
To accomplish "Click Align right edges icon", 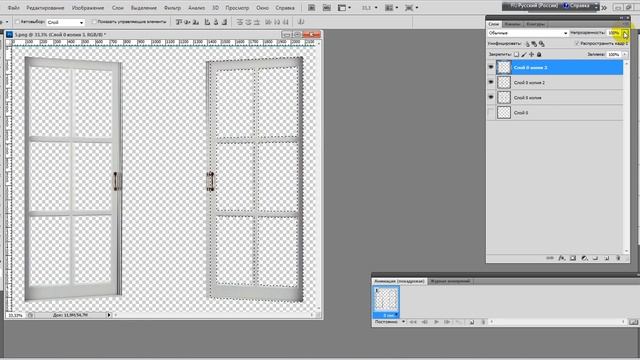I will tap(224, 22).
